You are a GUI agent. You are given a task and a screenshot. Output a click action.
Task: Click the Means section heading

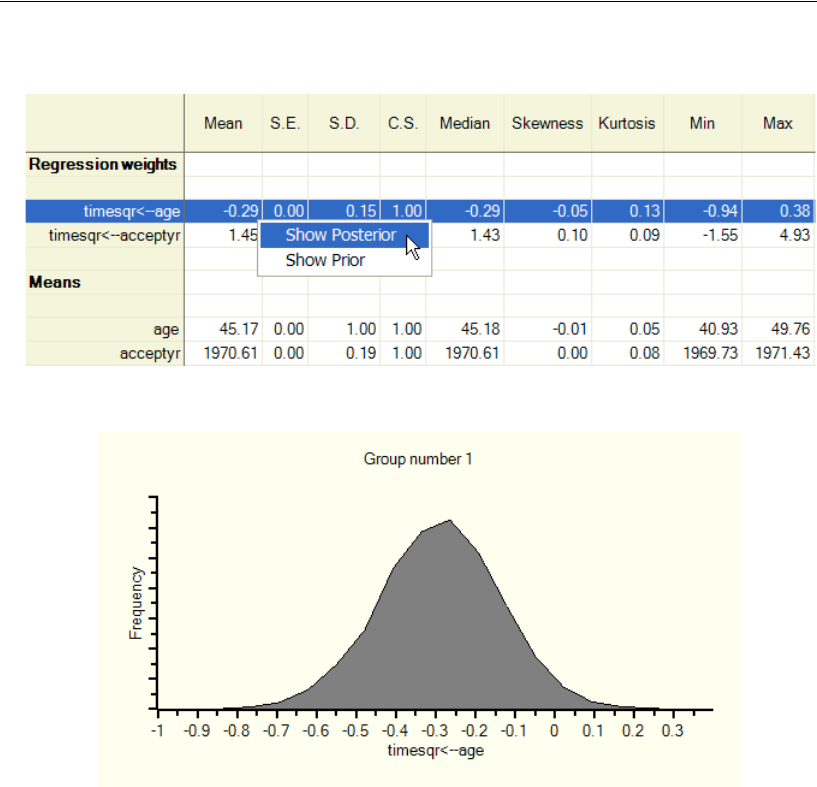pos(55,282)
